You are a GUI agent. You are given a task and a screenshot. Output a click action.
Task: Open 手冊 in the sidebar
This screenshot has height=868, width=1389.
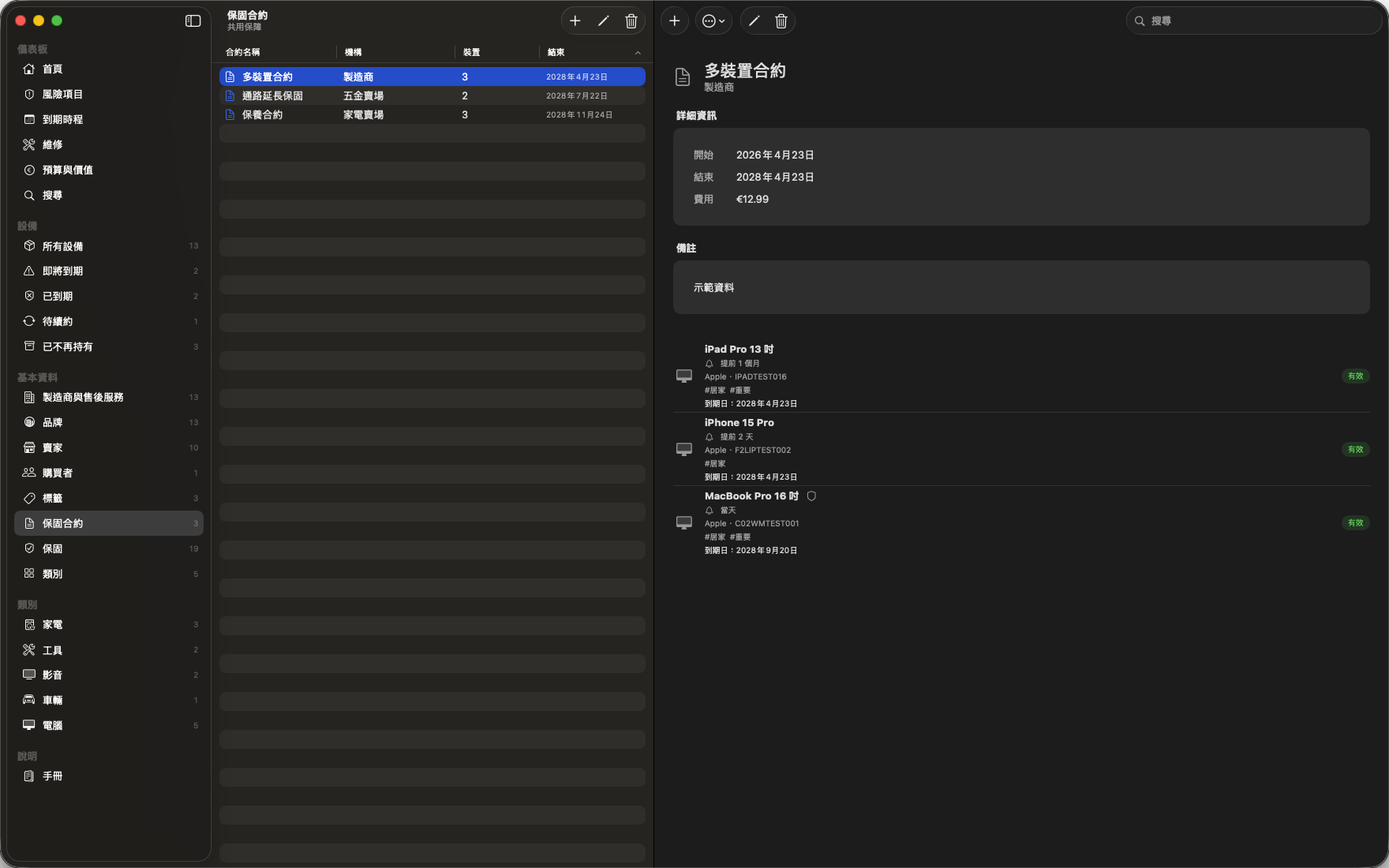click(109, 776)
